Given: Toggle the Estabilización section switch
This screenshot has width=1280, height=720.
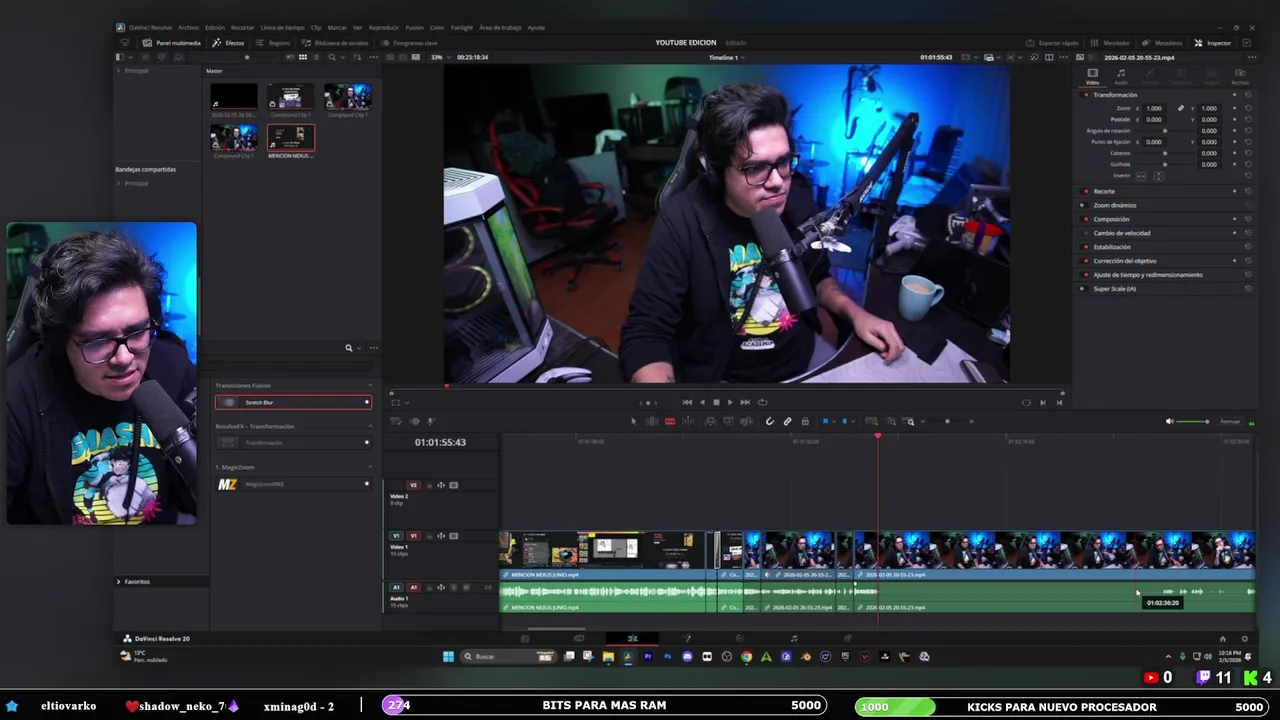Looking at the screenshot, I should click(x=1085, y=247).
